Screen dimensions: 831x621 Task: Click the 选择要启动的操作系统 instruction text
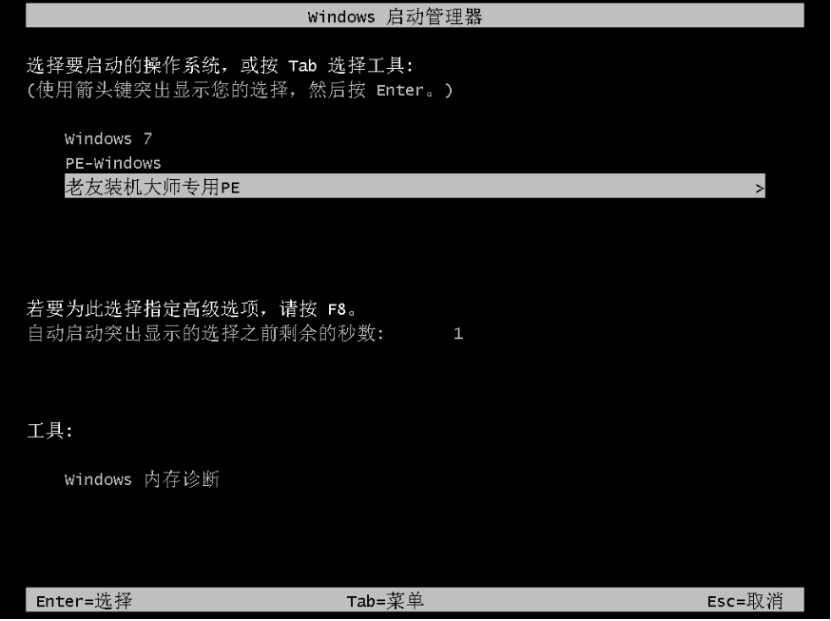[122, 66]
